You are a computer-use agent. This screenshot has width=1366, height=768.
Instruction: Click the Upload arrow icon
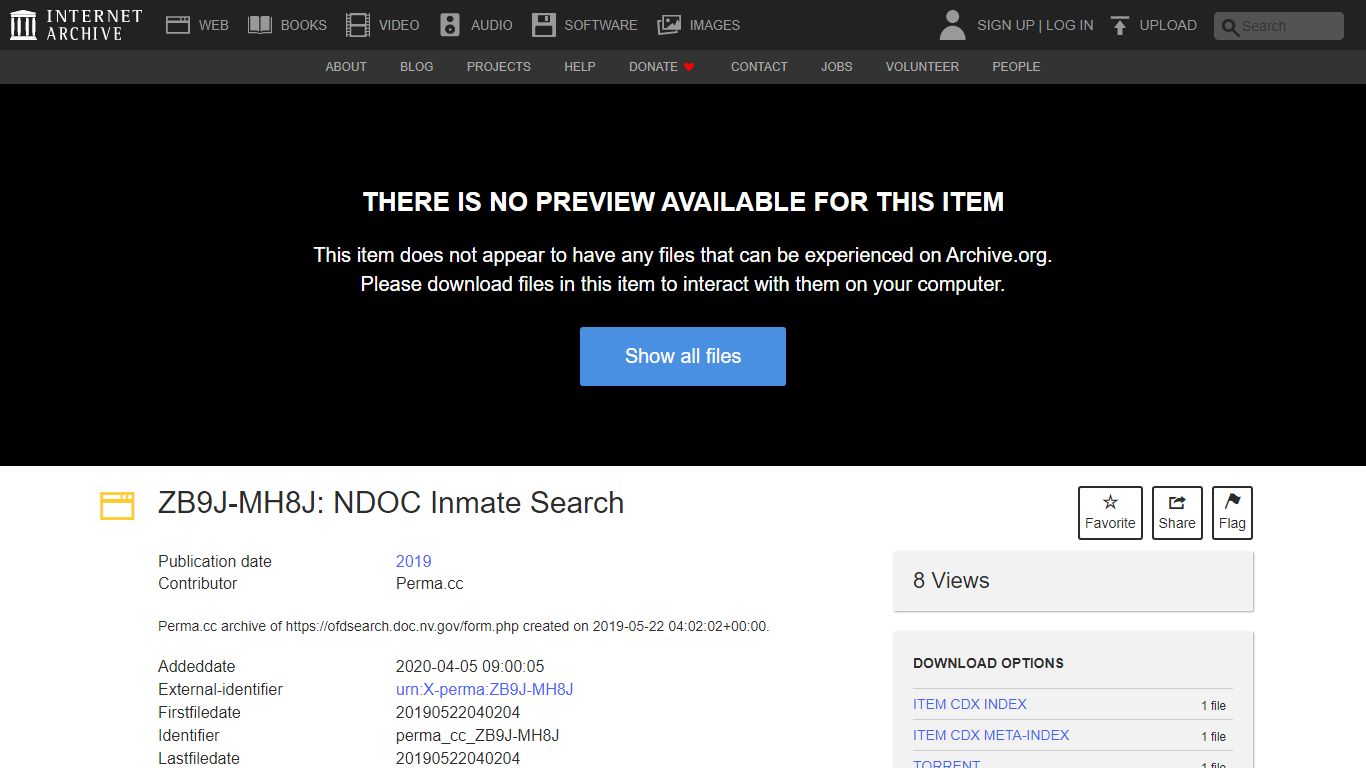[1120, 25]
